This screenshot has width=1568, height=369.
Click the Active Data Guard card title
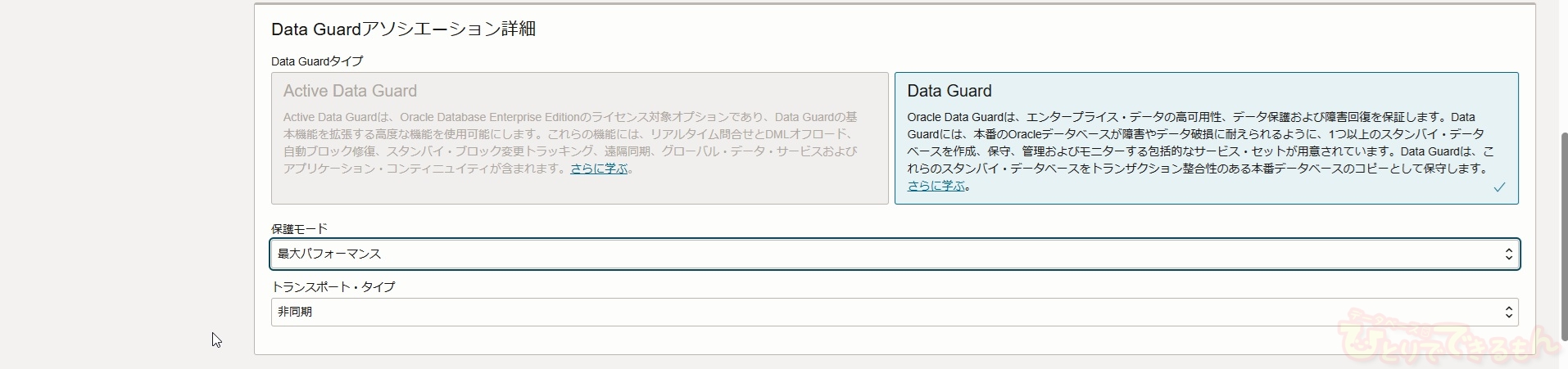click(350, 91)
